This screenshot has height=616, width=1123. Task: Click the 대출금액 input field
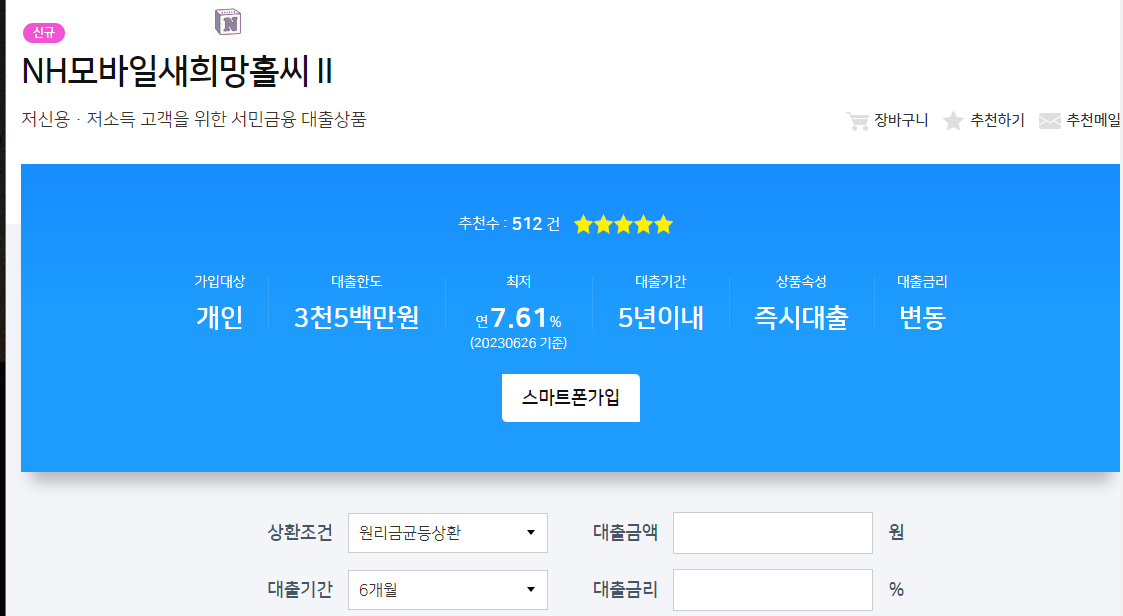(773, 533)
